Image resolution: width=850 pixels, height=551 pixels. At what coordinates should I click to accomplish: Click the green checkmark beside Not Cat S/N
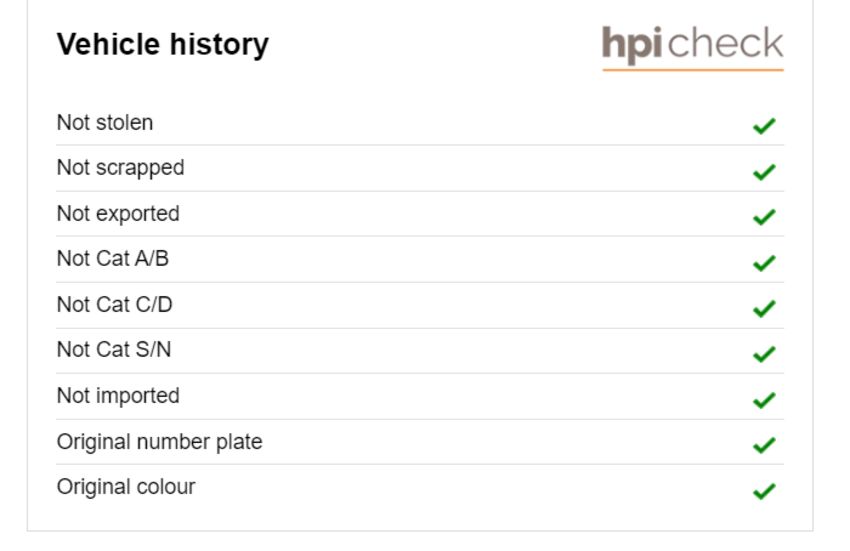point(764,354)
